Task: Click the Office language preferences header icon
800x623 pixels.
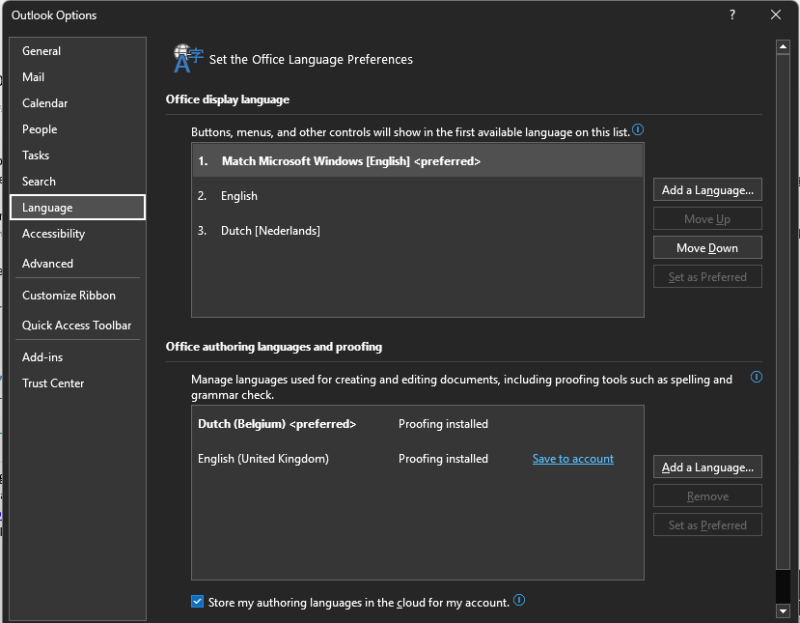Action: click(188, 59)
